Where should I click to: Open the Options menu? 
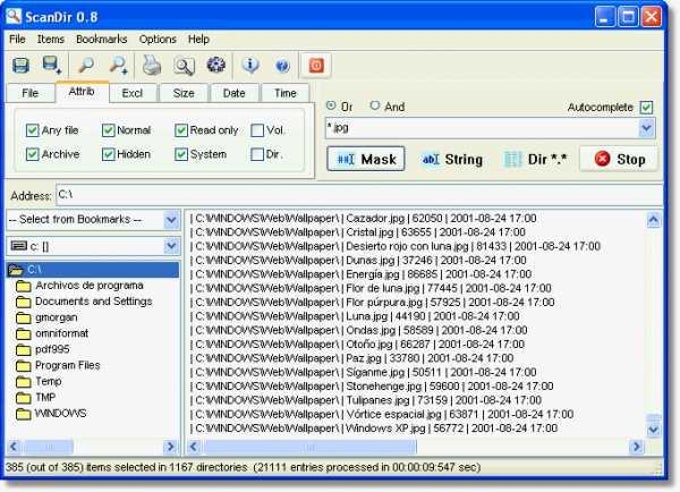click(x=157, y=39)
